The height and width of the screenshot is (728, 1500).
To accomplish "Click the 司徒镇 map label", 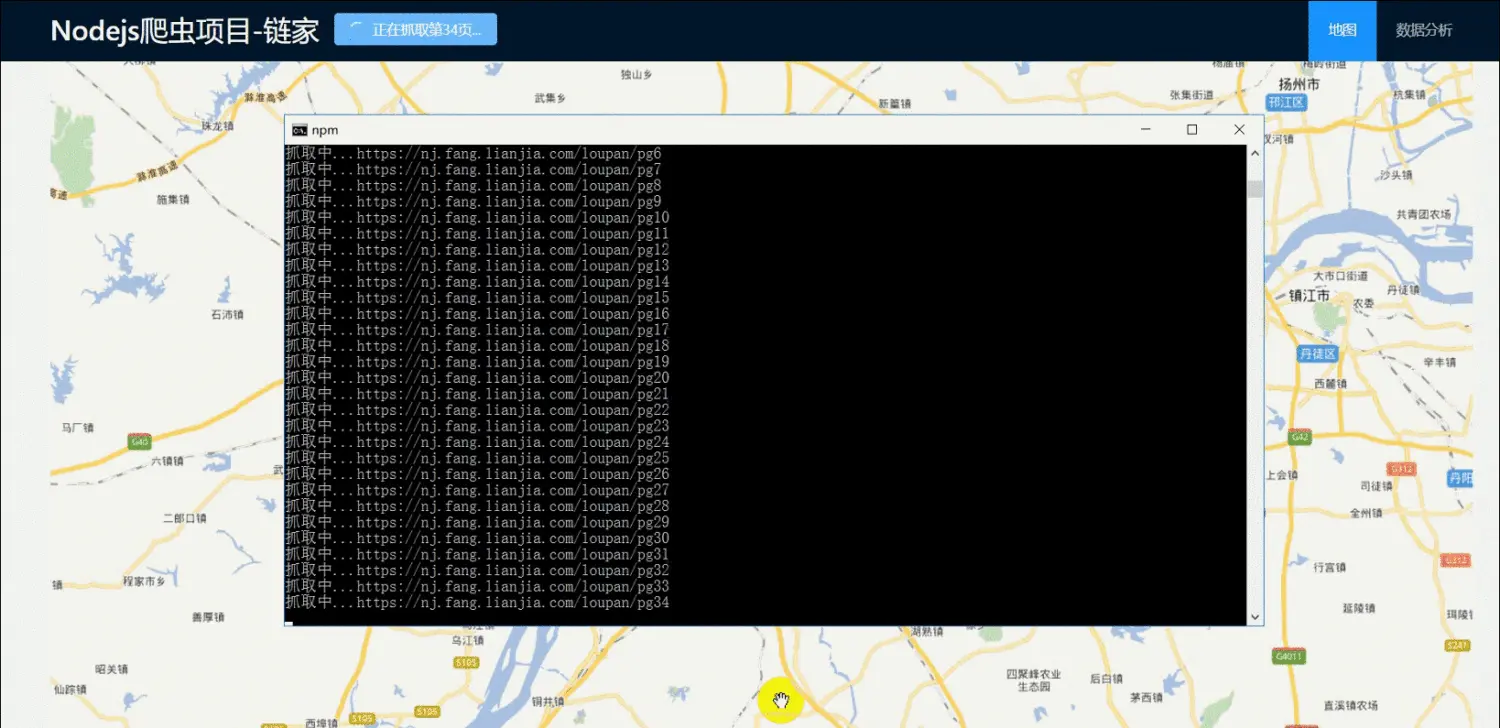I will (1376, 486).
